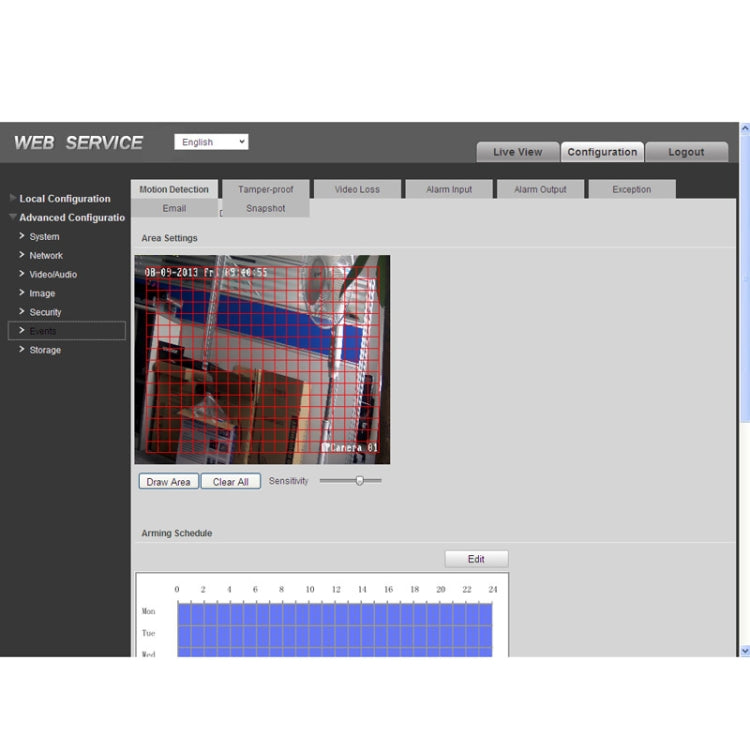Click the System chevron icon
Screen dimensions: 750x750
point(22,236)
